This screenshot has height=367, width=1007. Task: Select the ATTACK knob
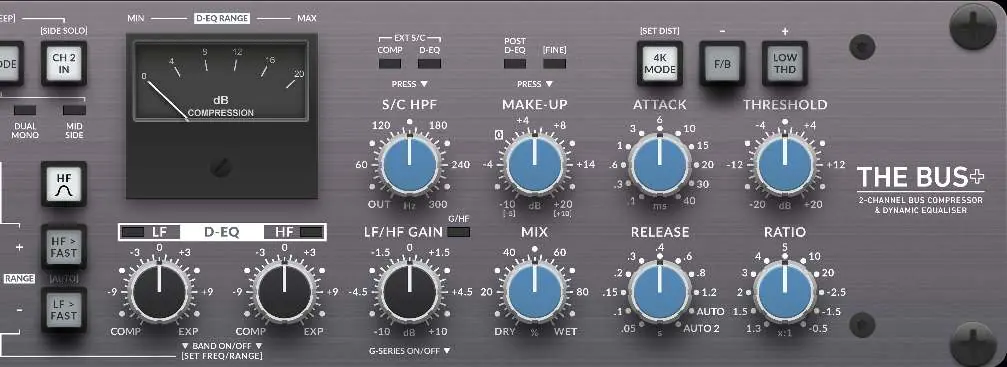tap(660, 165)
